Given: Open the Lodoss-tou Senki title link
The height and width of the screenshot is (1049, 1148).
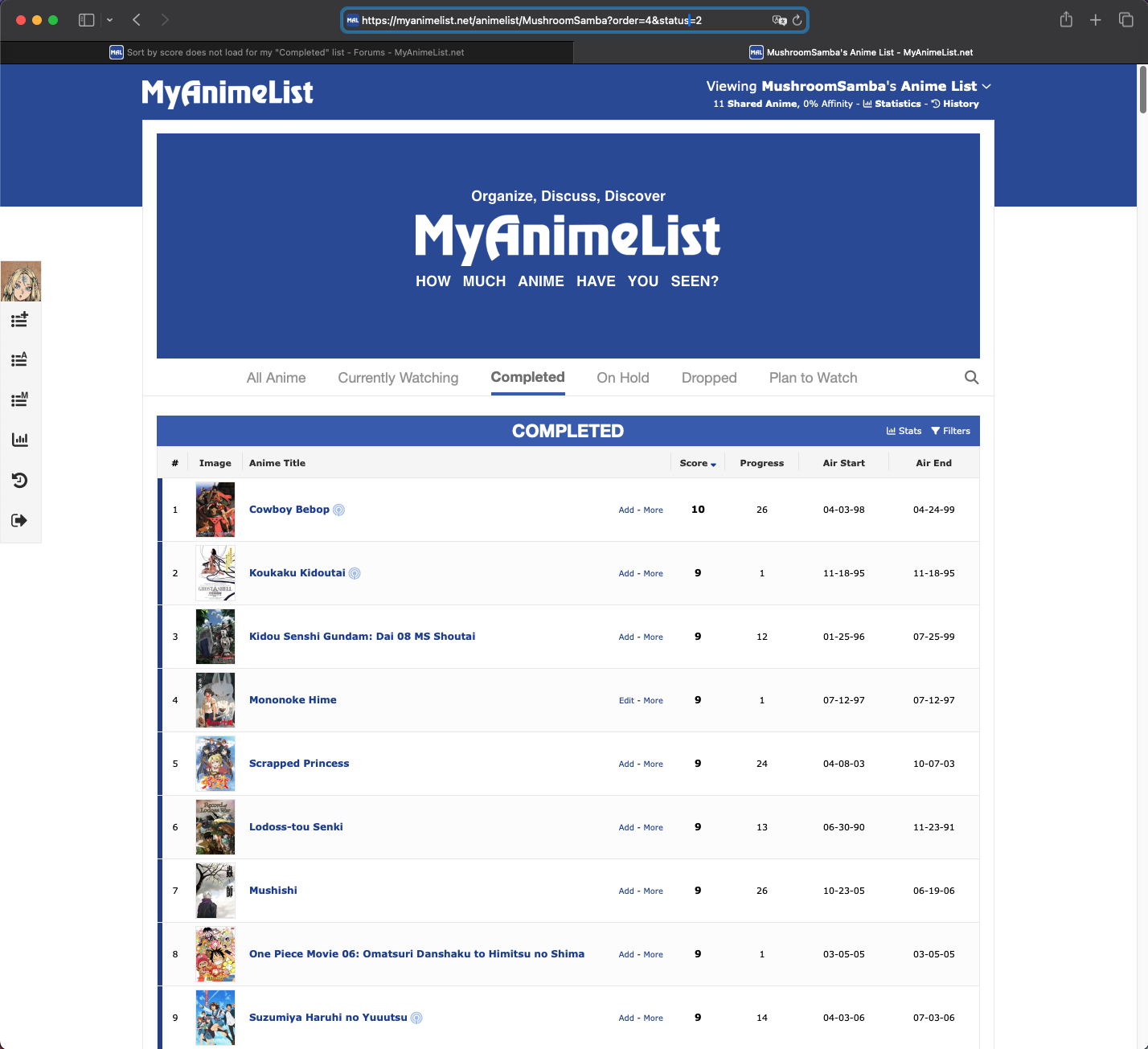Looking at the screenshot, I should click(x=296, y=827).
